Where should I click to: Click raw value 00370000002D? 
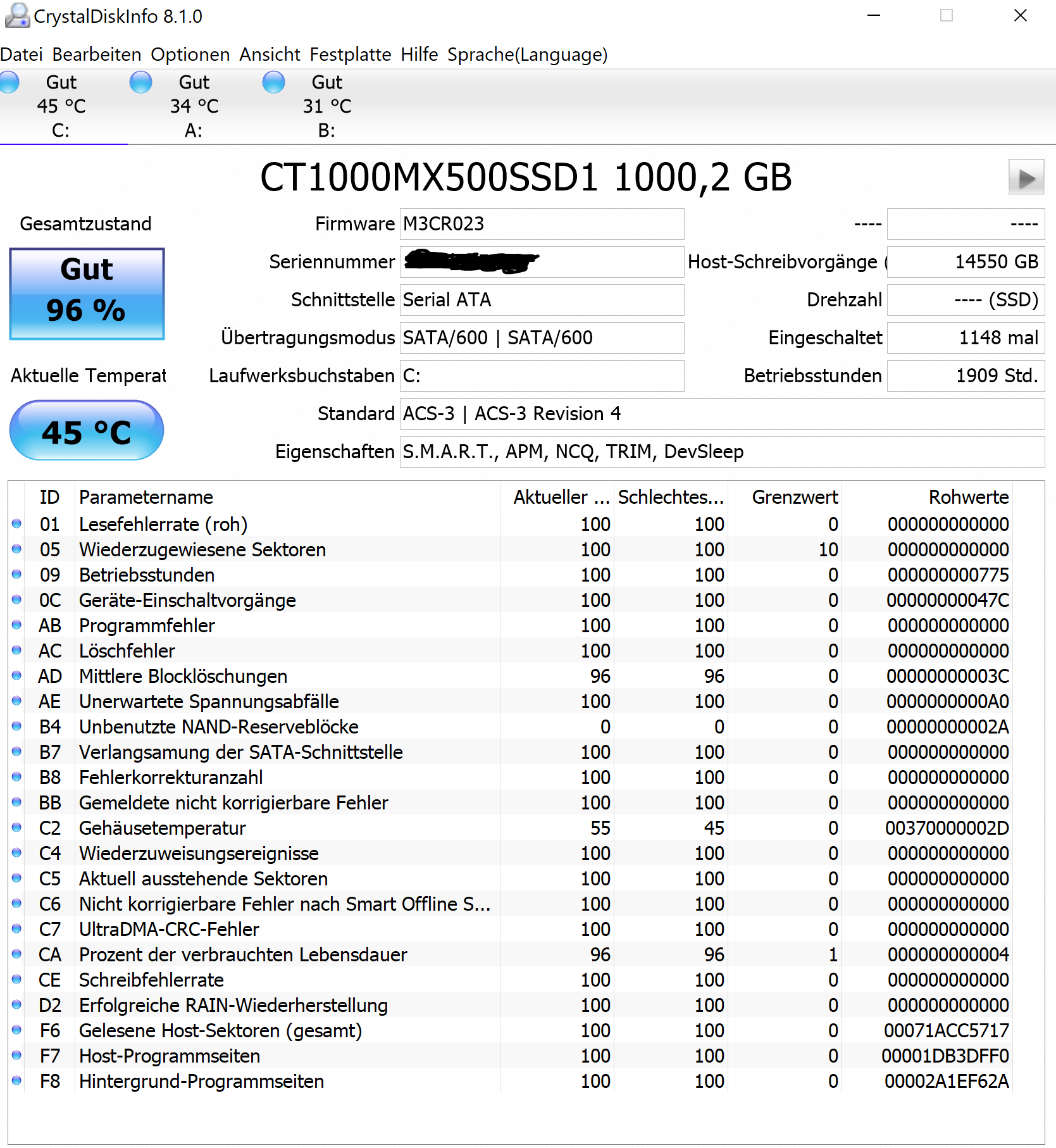947,828
